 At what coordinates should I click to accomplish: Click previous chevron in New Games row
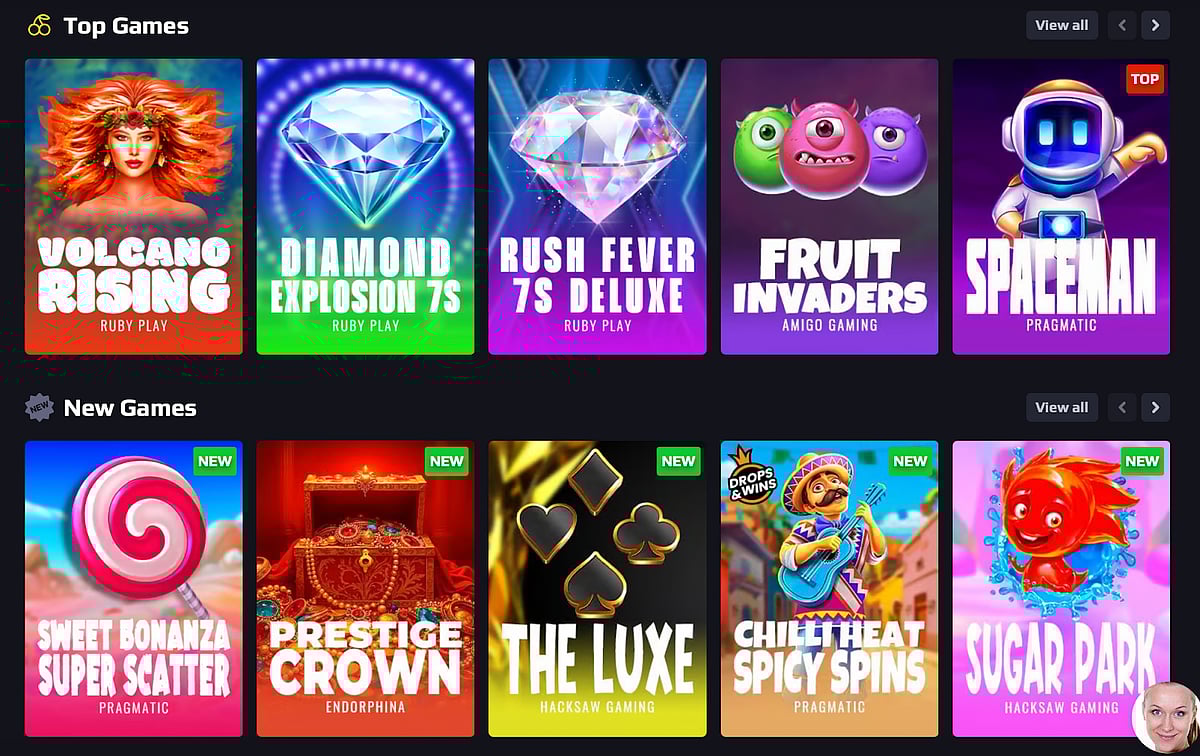tap(1122, 407)
